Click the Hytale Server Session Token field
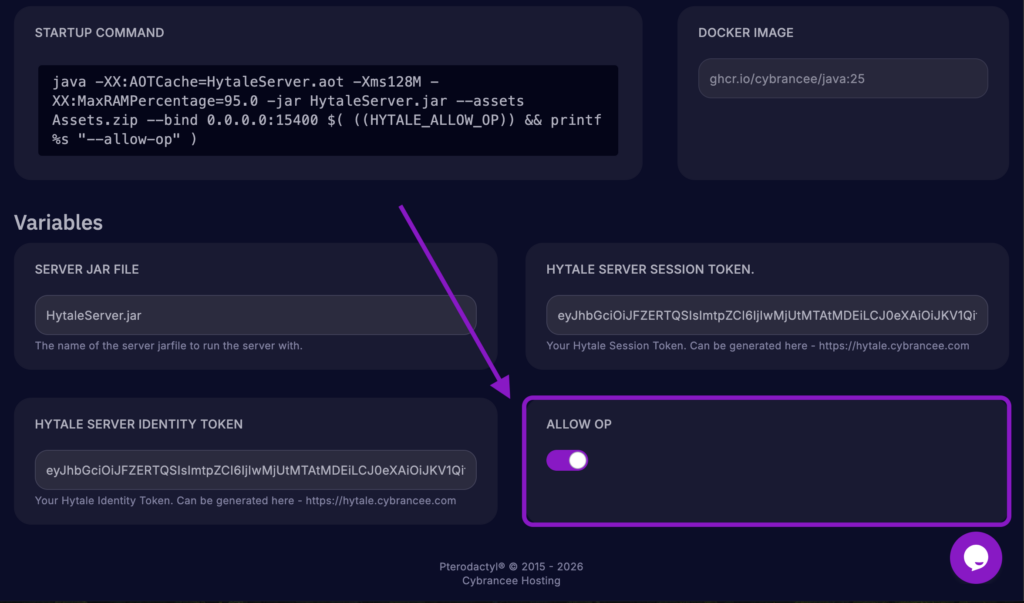The height and width of the screenshot is (603, 1024). (x=766, y=315)
